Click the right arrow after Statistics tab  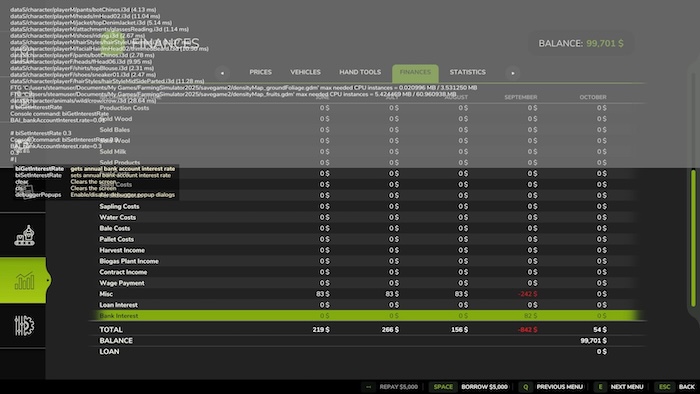click(x=512, y=73)
